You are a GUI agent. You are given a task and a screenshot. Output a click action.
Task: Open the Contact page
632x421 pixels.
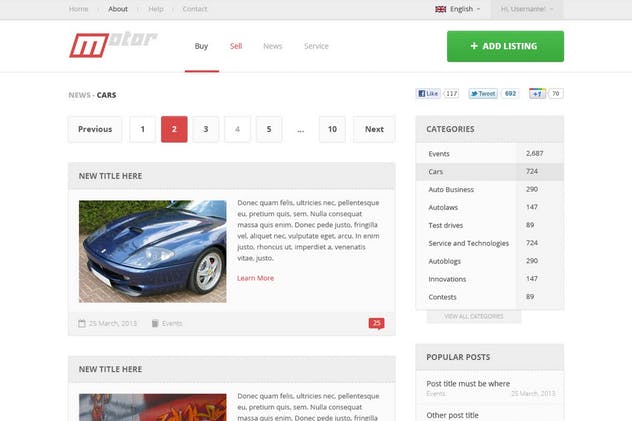[x=195, y=9]
